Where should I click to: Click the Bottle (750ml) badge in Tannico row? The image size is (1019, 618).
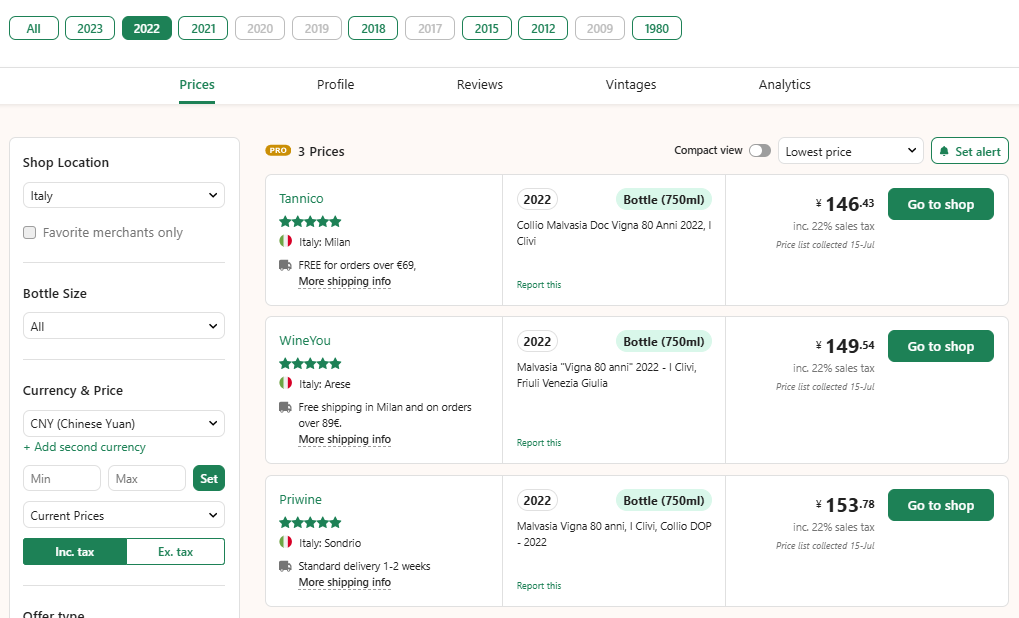[x=664, y=200]
